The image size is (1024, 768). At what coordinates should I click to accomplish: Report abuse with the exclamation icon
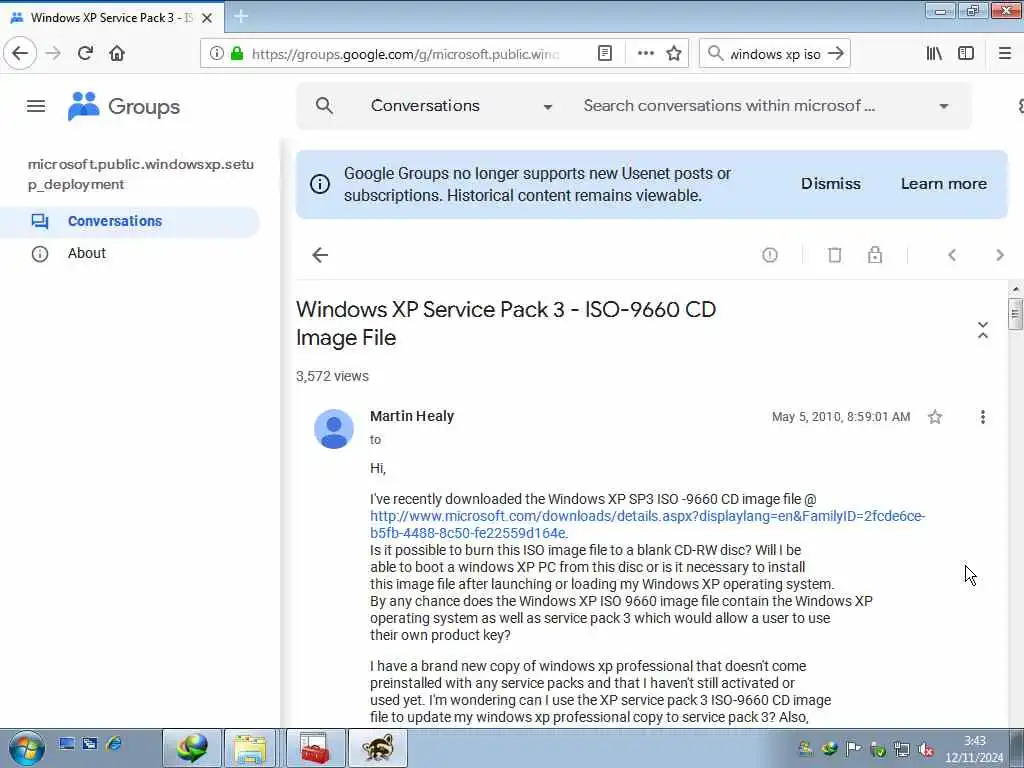click(x=770, y=255)
